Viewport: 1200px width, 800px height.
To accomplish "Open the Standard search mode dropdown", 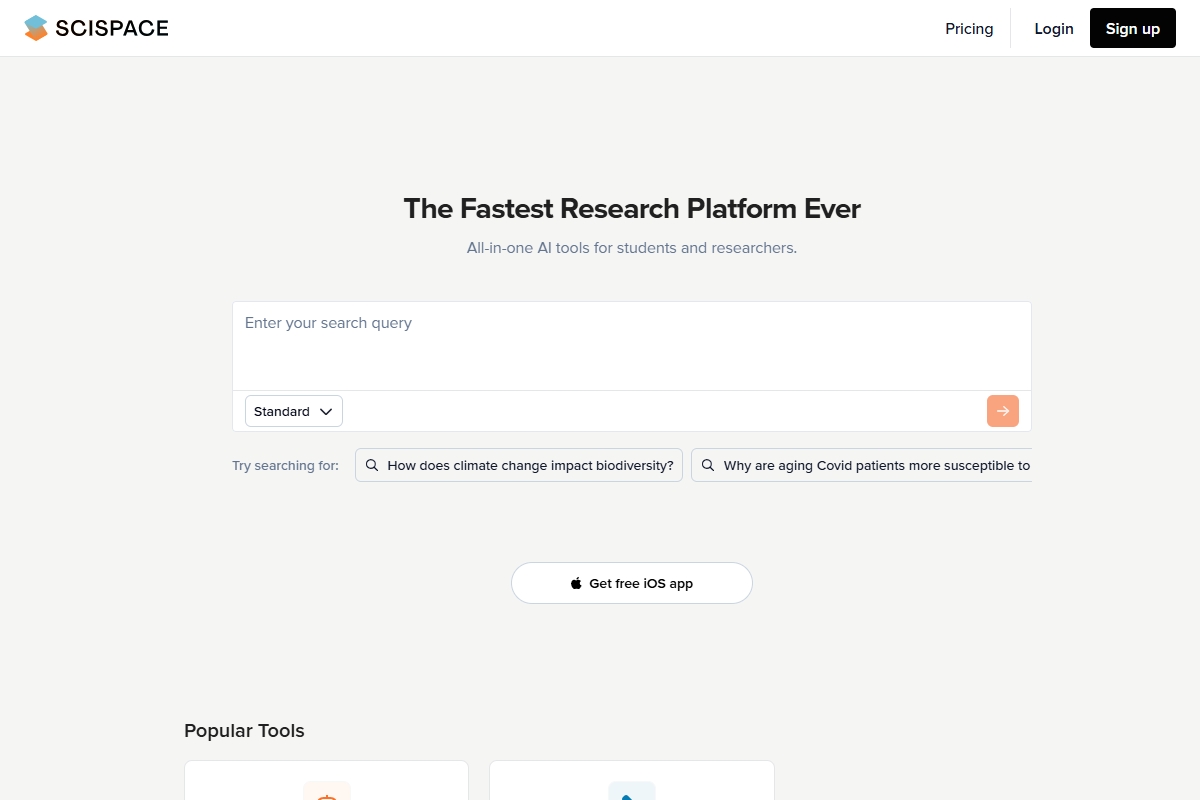I will pyautogui.click(x=293, y=411).
